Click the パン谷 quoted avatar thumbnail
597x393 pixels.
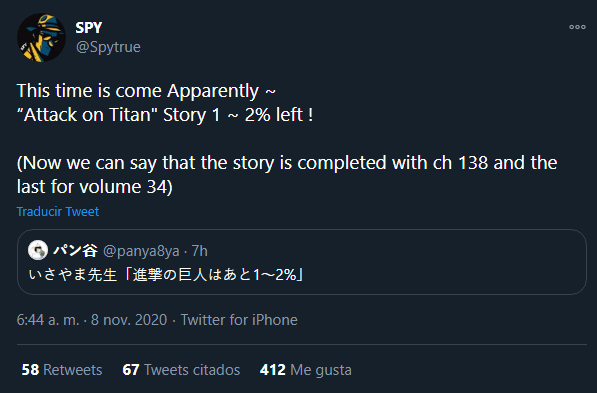point(38,250)
